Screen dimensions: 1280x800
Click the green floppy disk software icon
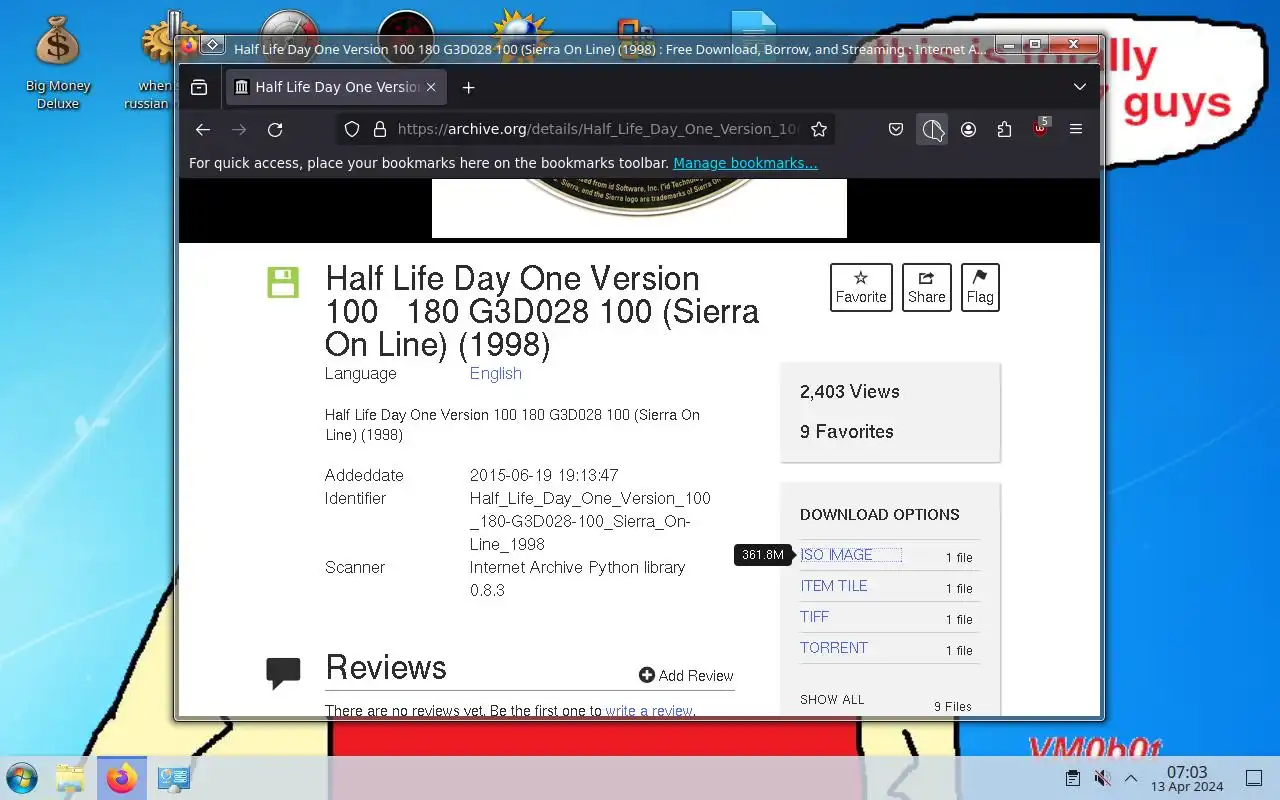coord(283,282)
